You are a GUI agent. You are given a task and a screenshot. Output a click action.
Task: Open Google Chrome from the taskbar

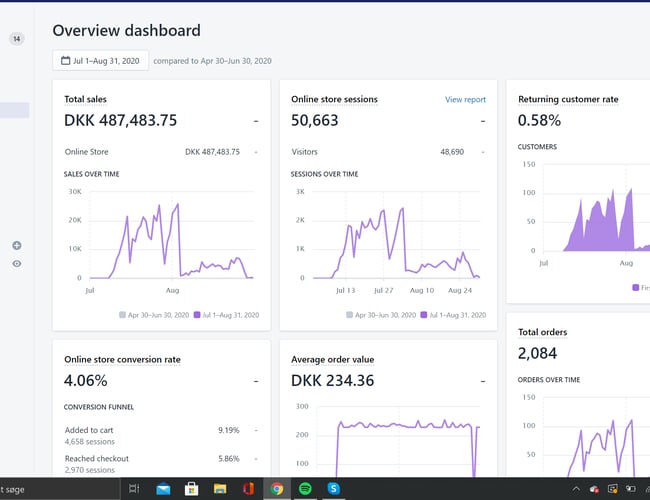[x=277, y=488]
